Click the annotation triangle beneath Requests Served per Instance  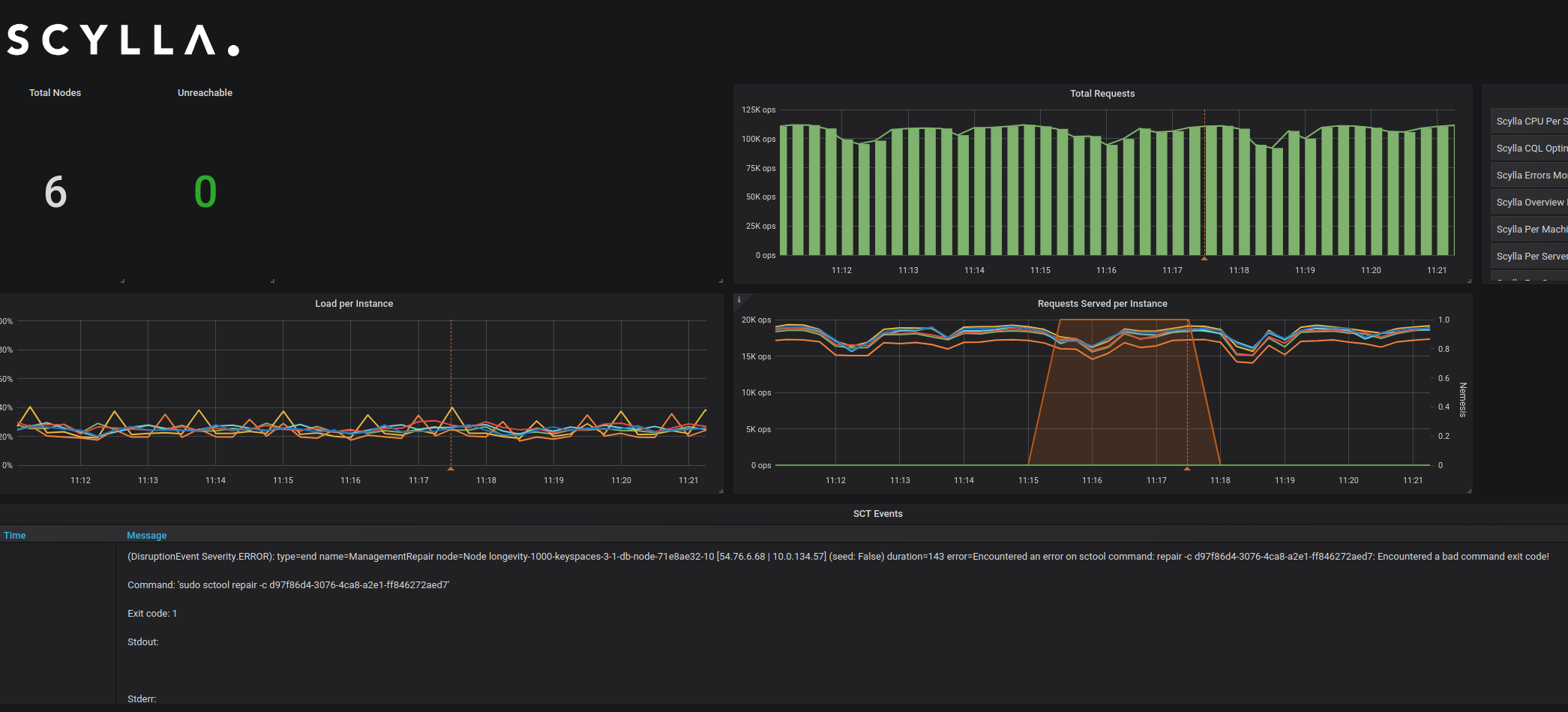coord(1187,467)
